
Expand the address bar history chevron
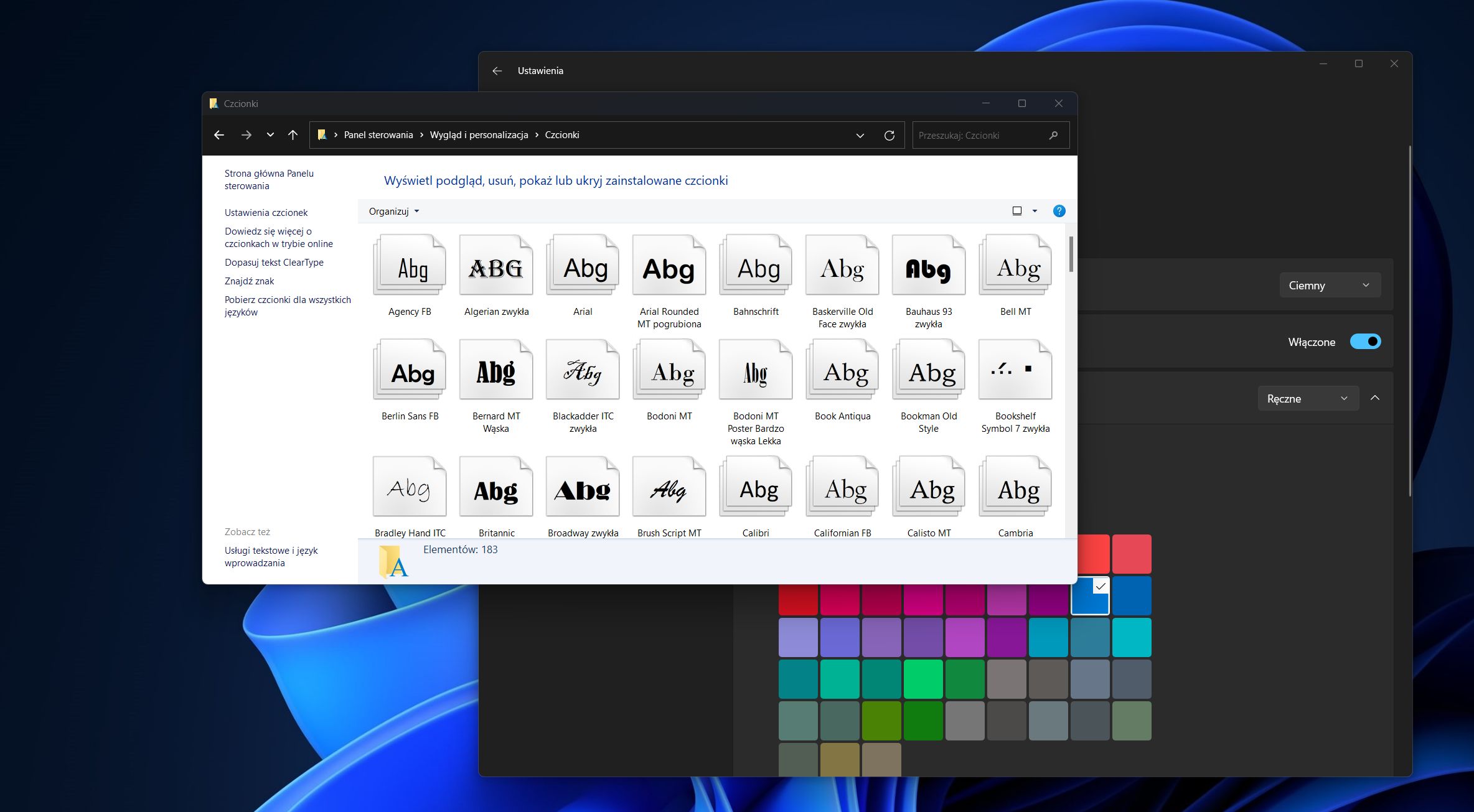click(860, 135)
